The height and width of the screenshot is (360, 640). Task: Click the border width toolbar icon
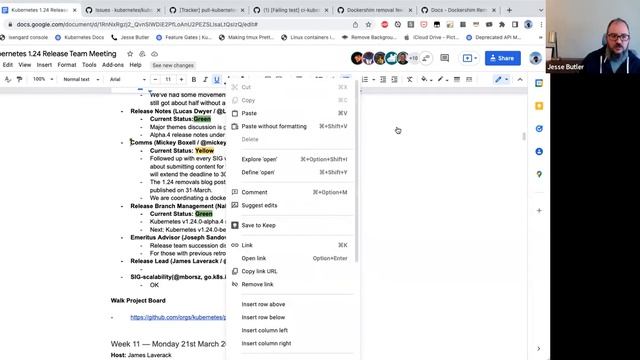(x=457, y=80)
